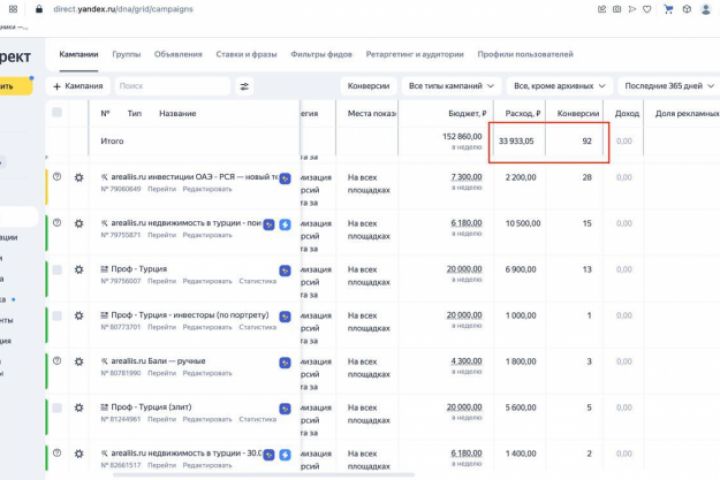Click browser address bar lock icon
The image size is (720, 480).
[39, 9]
